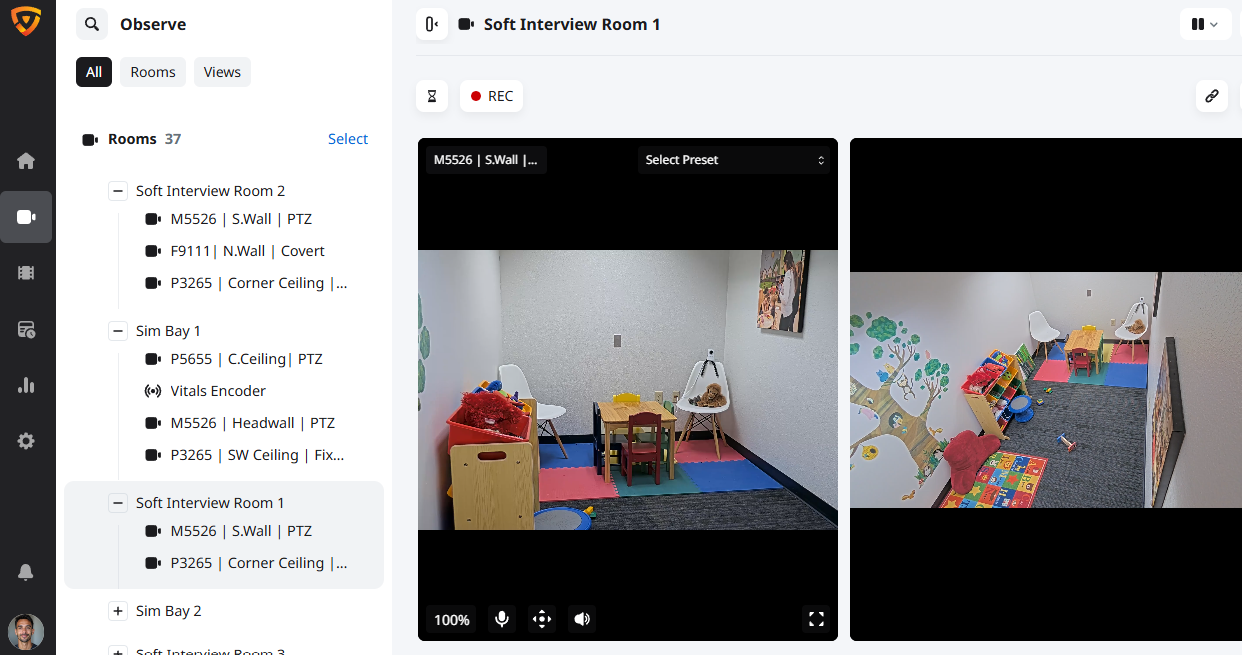Open the analytics bar chart icon
This screenshot has width=1242, height=655.
pyautogui.click(x=26, y=385)
